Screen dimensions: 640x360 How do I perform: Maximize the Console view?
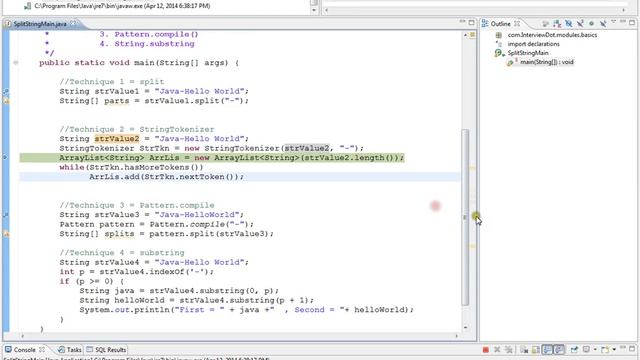632,349
